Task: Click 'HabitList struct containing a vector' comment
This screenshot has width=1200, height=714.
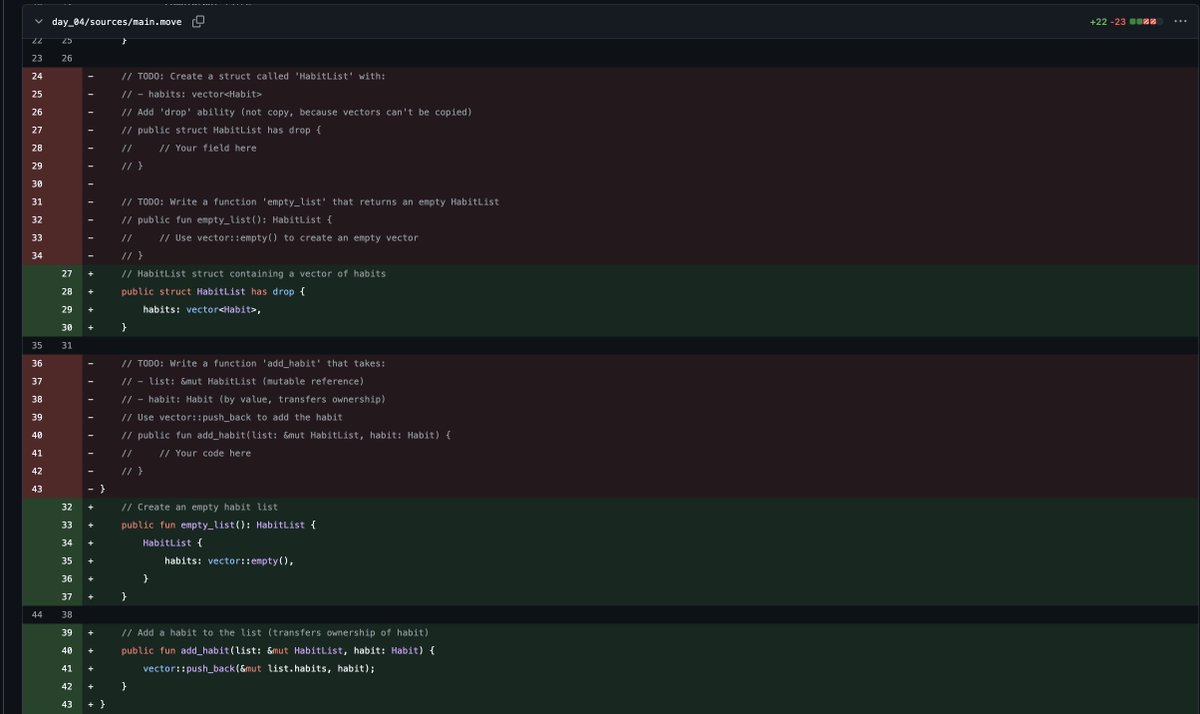Action: pos(253,274)
